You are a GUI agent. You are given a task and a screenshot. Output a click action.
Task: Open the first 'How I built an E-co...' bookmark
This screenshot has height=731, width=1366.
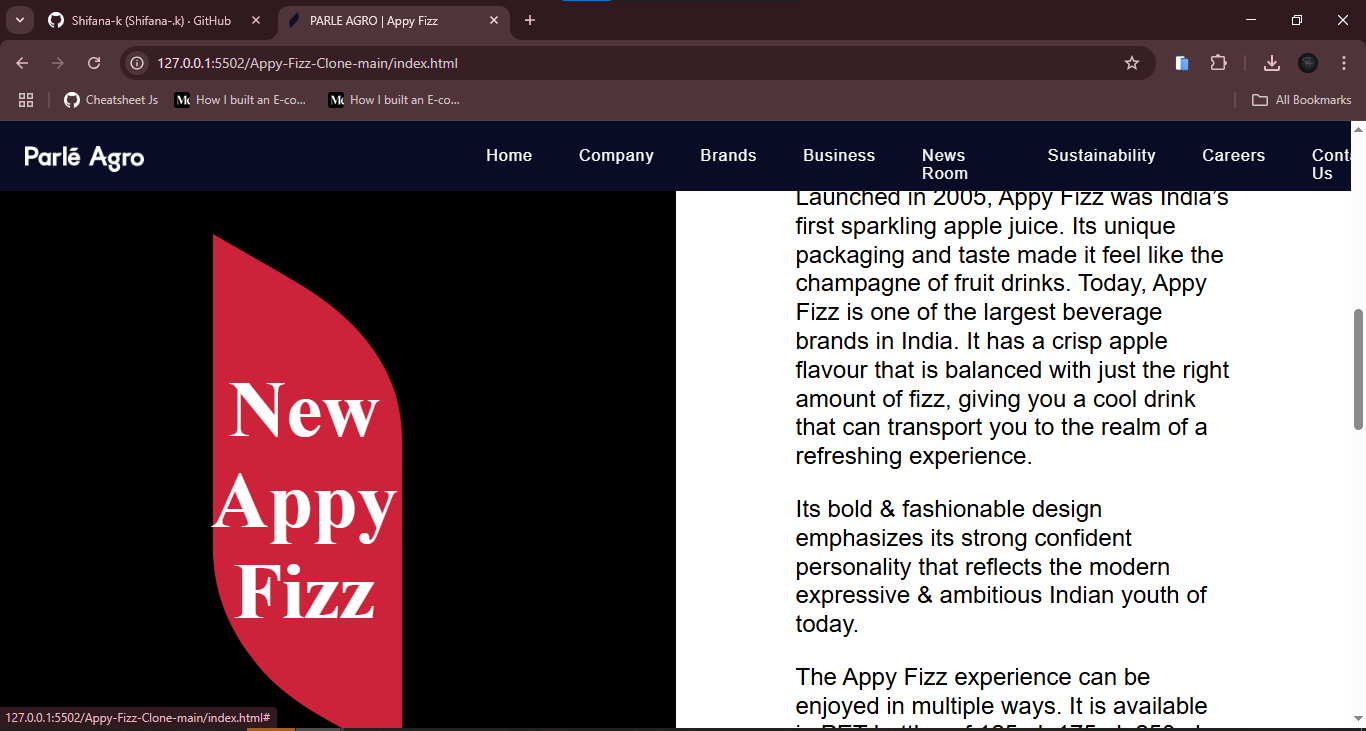click(x=240, y=100)
